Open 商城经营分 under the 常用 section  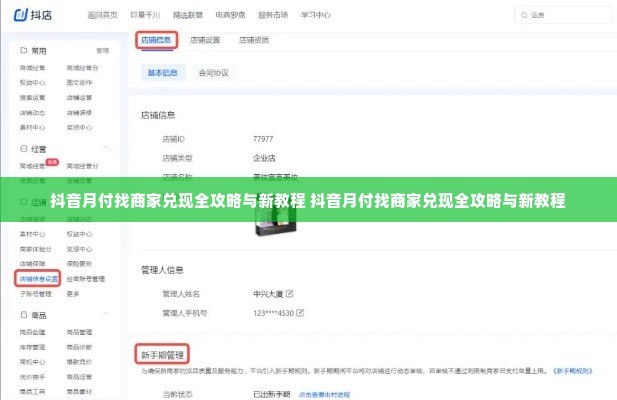[x=82, y=68]
